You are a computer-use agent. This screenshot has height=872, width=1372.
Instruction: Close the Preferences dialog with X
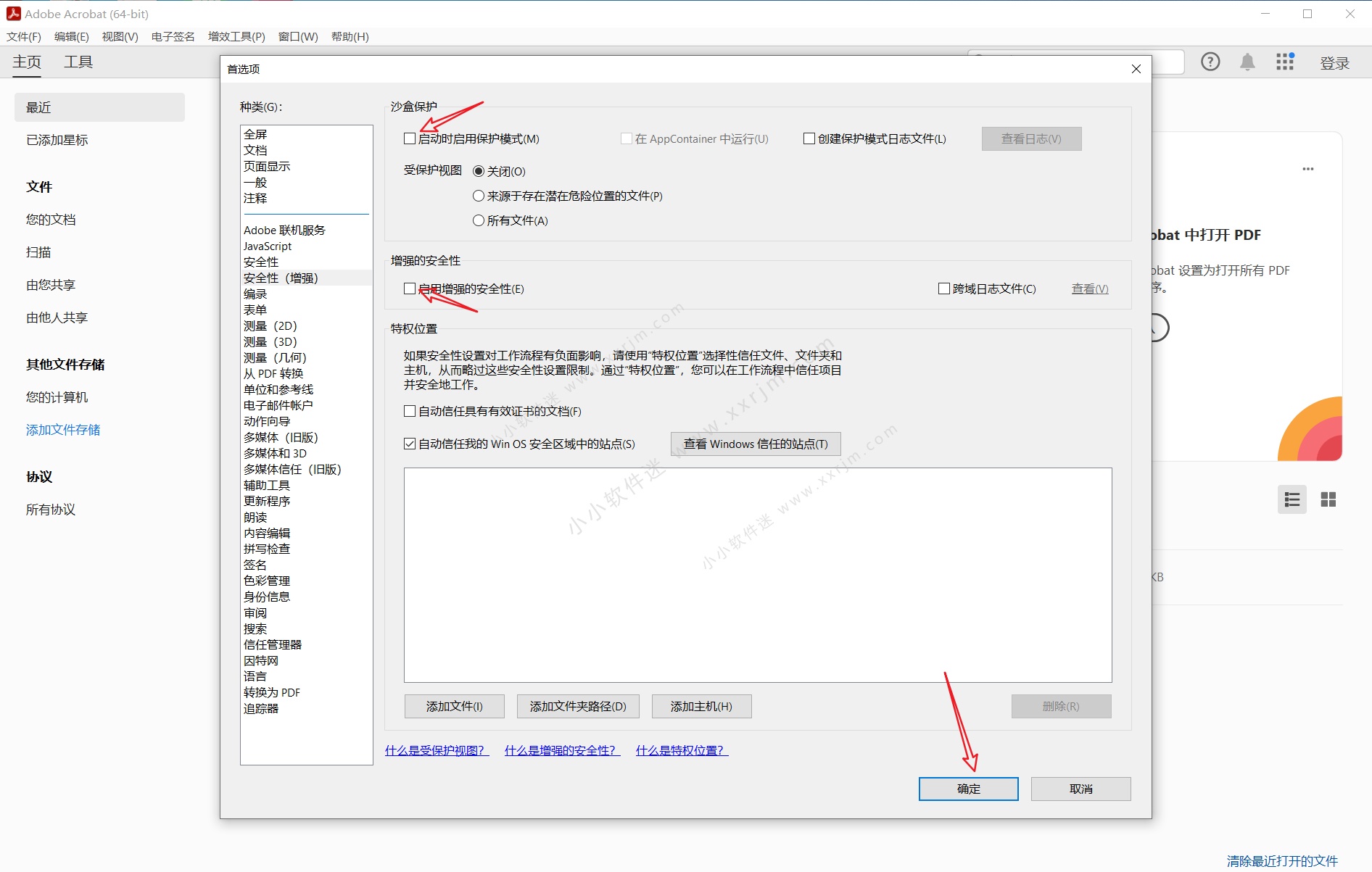click(x=1136, y=69)
